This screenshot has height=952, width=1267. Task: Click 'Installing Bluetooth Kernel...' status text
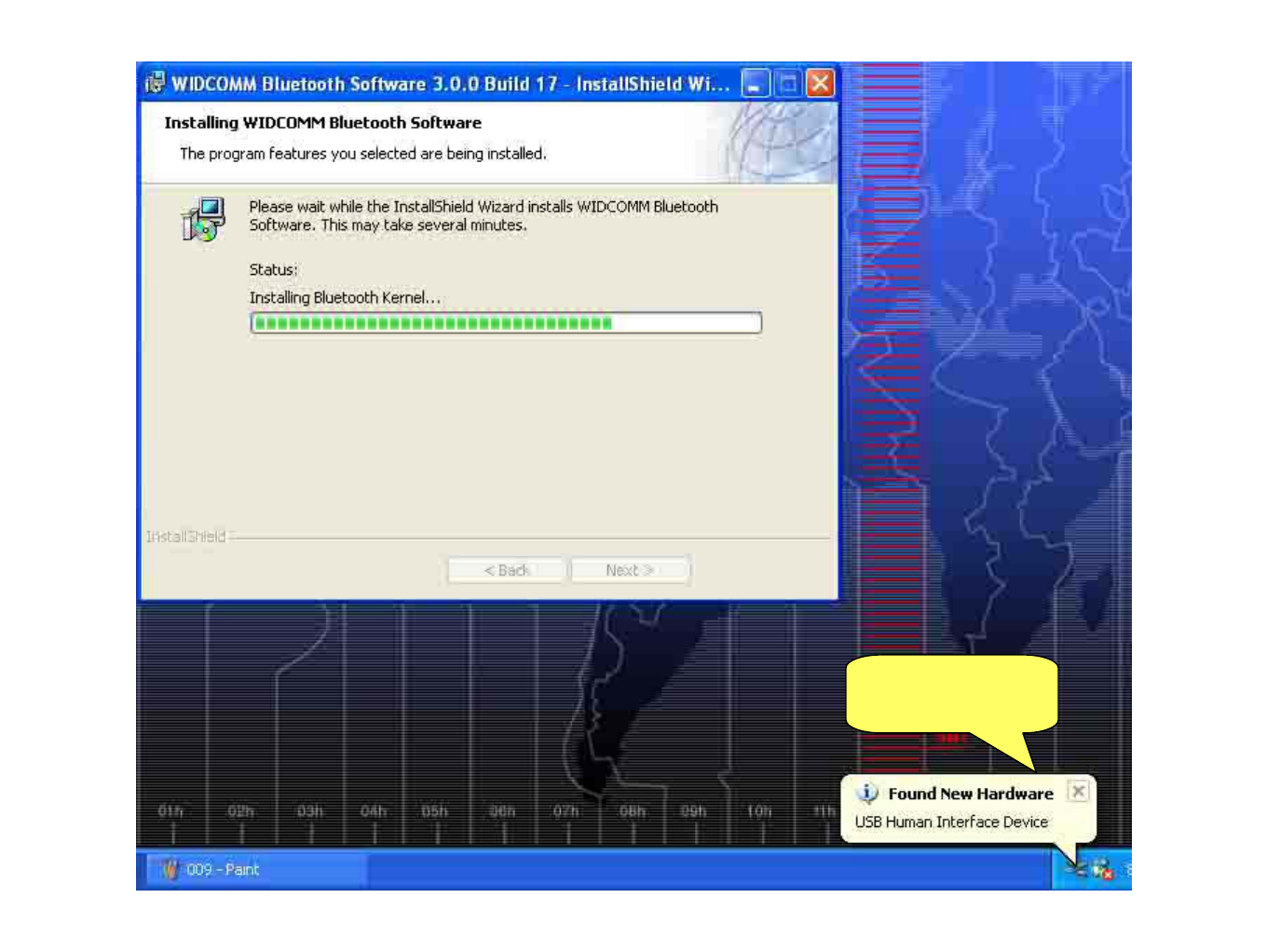click(345, 297)
